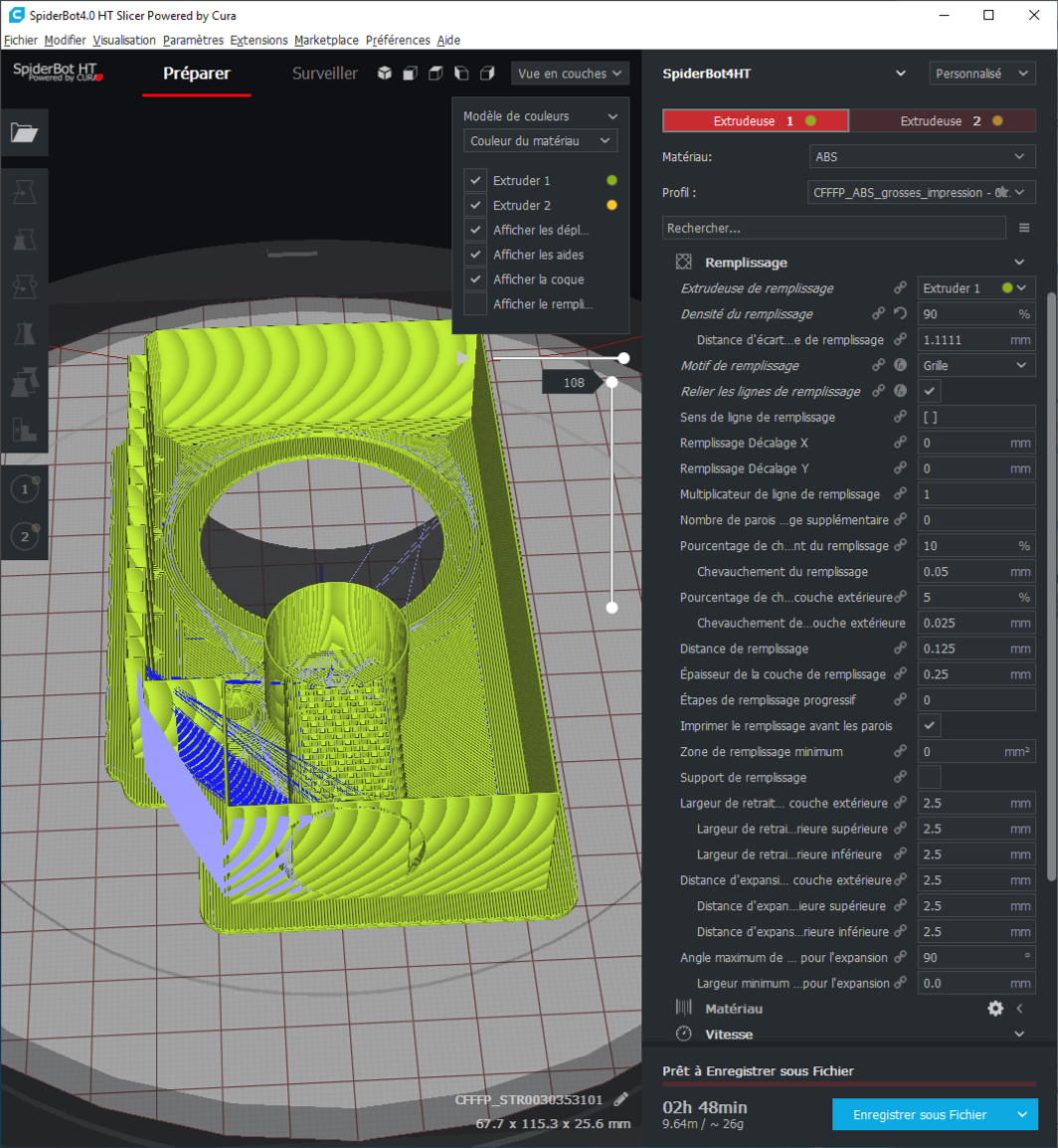This screenshot has height=1148, width=1058.
Task: Choose extruder 2 circle button in sidebar
Action: pos(25,536)
